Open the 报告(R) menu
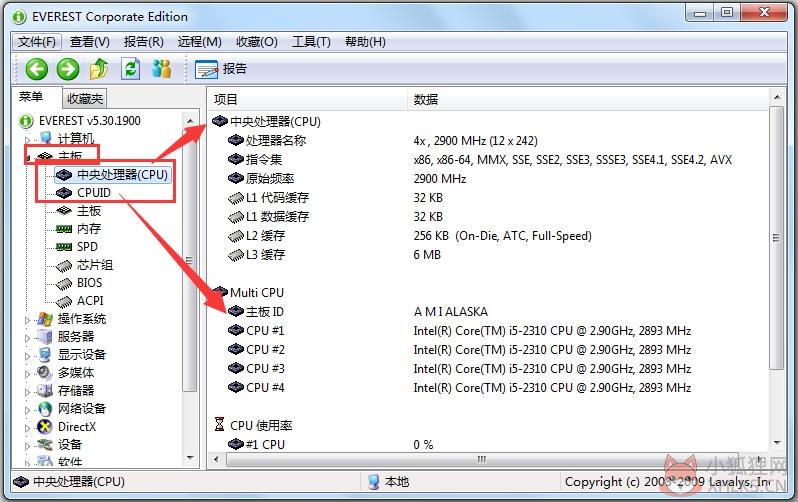The image size is (798, 502). pos(144,42)
